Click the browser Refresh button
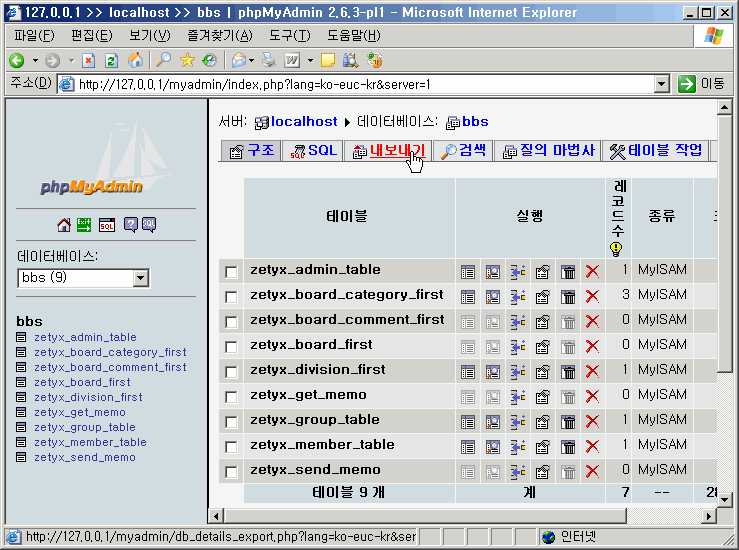The width and height of the screenshot is (739, 550). (x=111, y=60)
